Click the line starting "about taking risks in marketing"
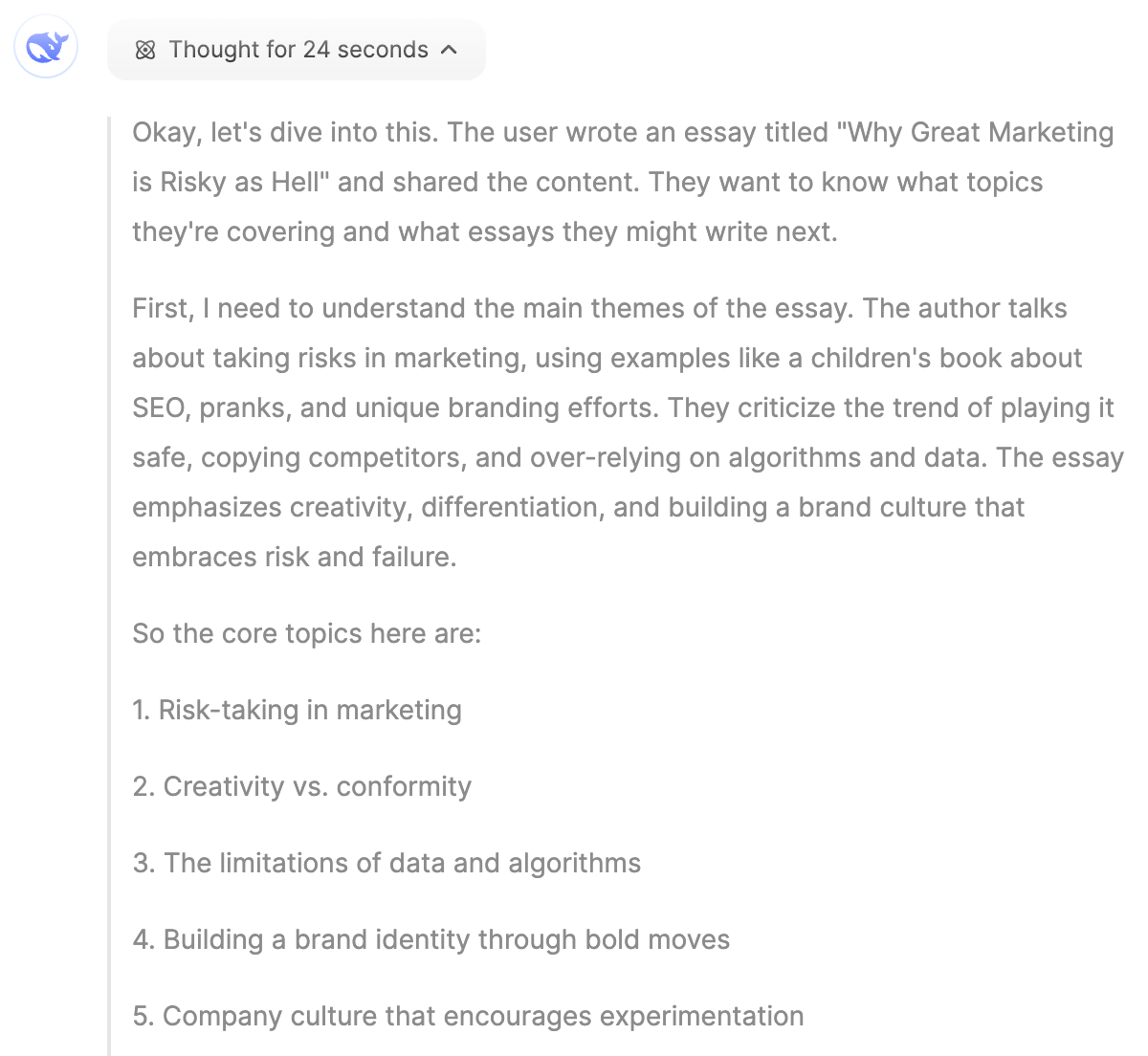The height and width of the screenshot is (1056, 1148). pos(607,358)
